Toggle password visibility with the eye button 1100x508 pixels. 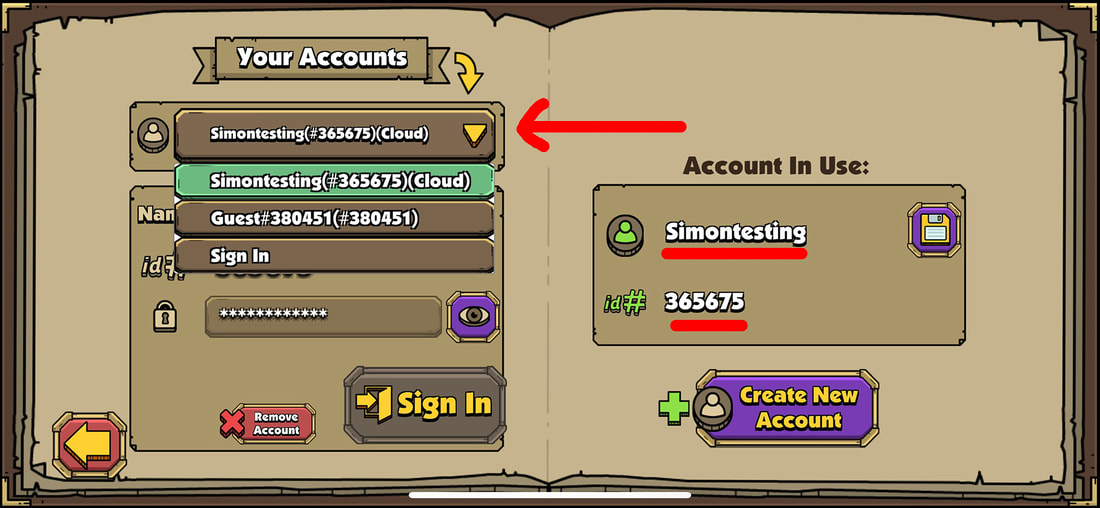coord(473,316)
